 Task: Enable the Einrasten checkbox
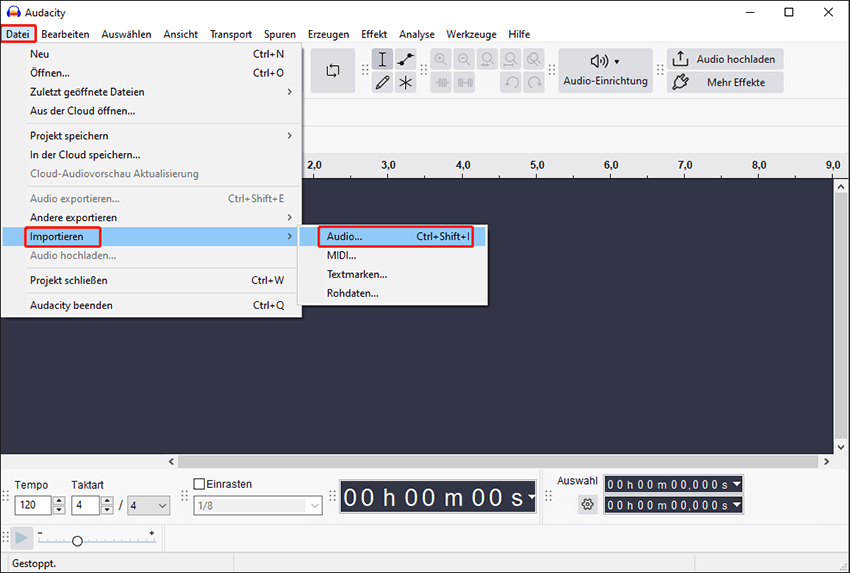coord(199,484)
